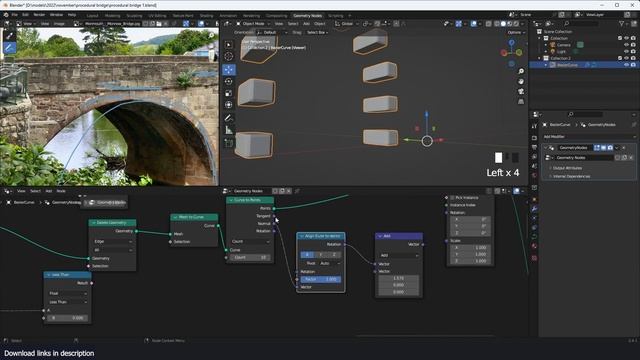Screen dimensions: 640x360
Task: Open the Count mode dropdown on Curve to Points
Action: tap(250, 242)
